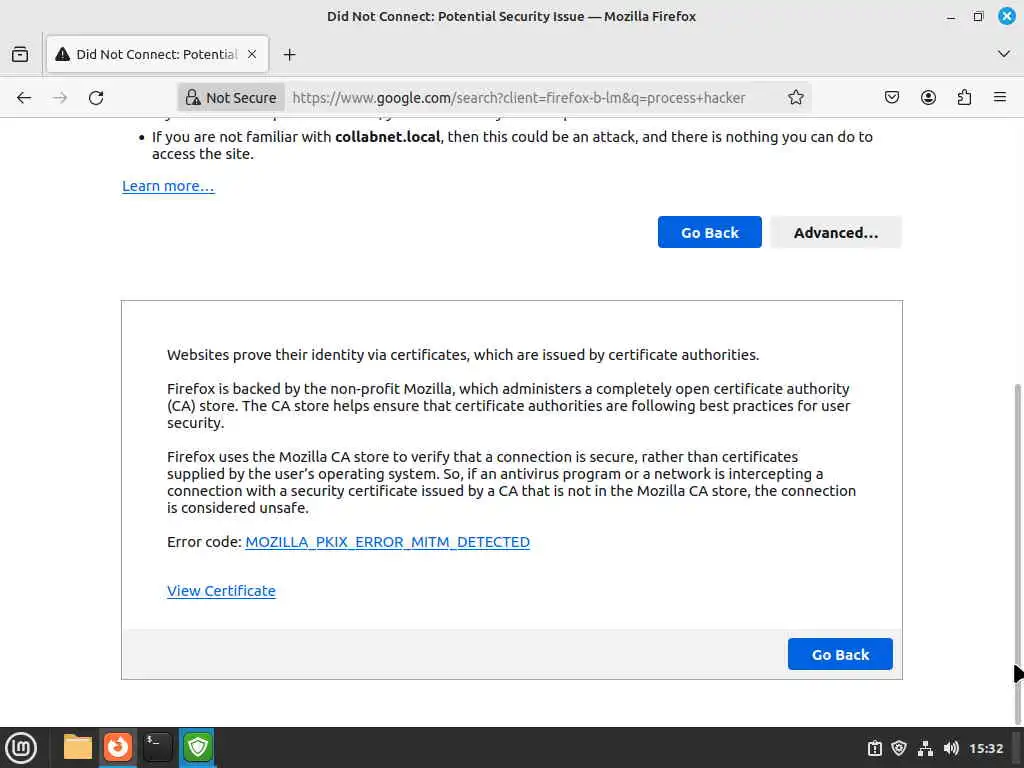
Task: Click the 15:32 clock
Action: point(986,748)
